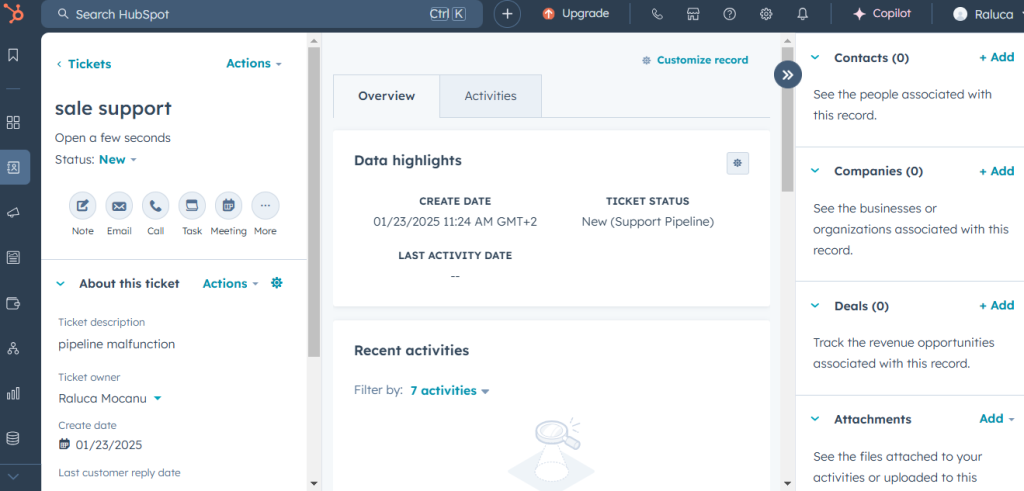
Task: Collapse the About this ticket section
Action: coord(61,284)
